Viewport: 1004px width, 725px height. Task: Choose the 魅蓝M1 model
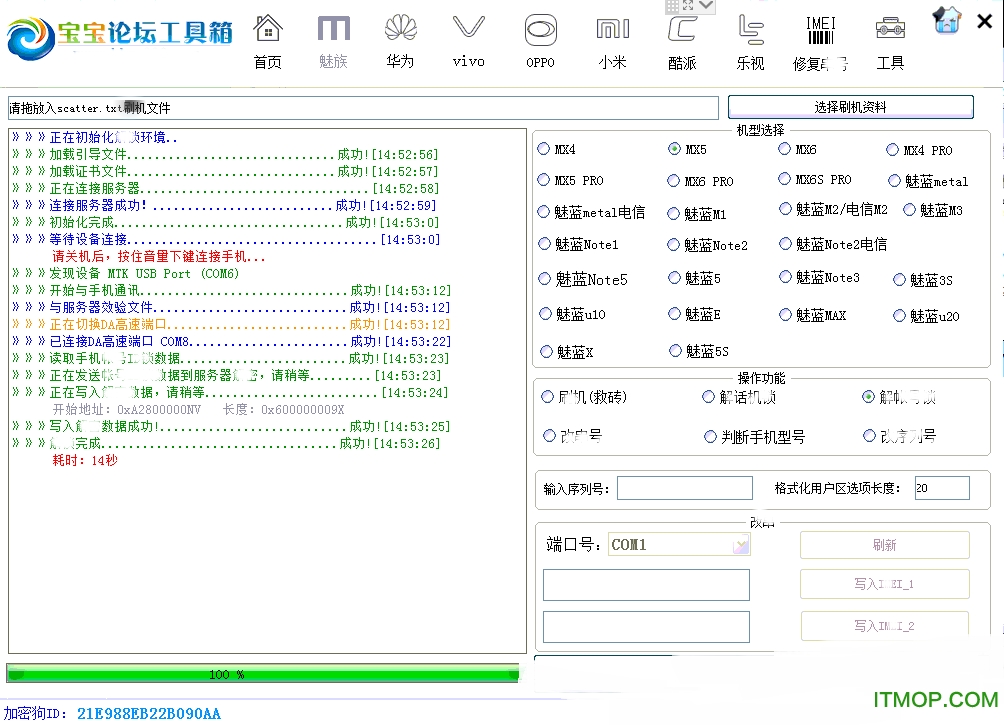(674, 214)
